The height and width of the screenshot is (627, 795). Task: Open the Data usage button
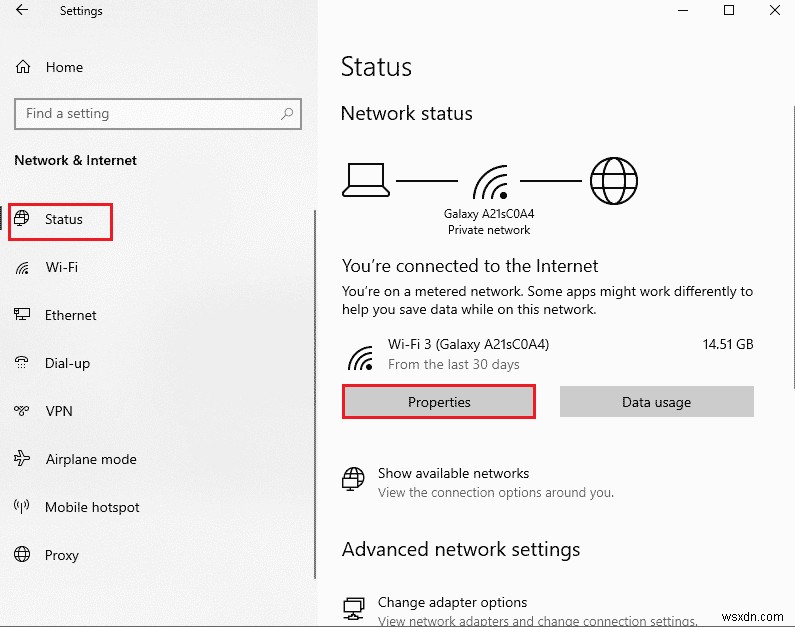[656, 402]
